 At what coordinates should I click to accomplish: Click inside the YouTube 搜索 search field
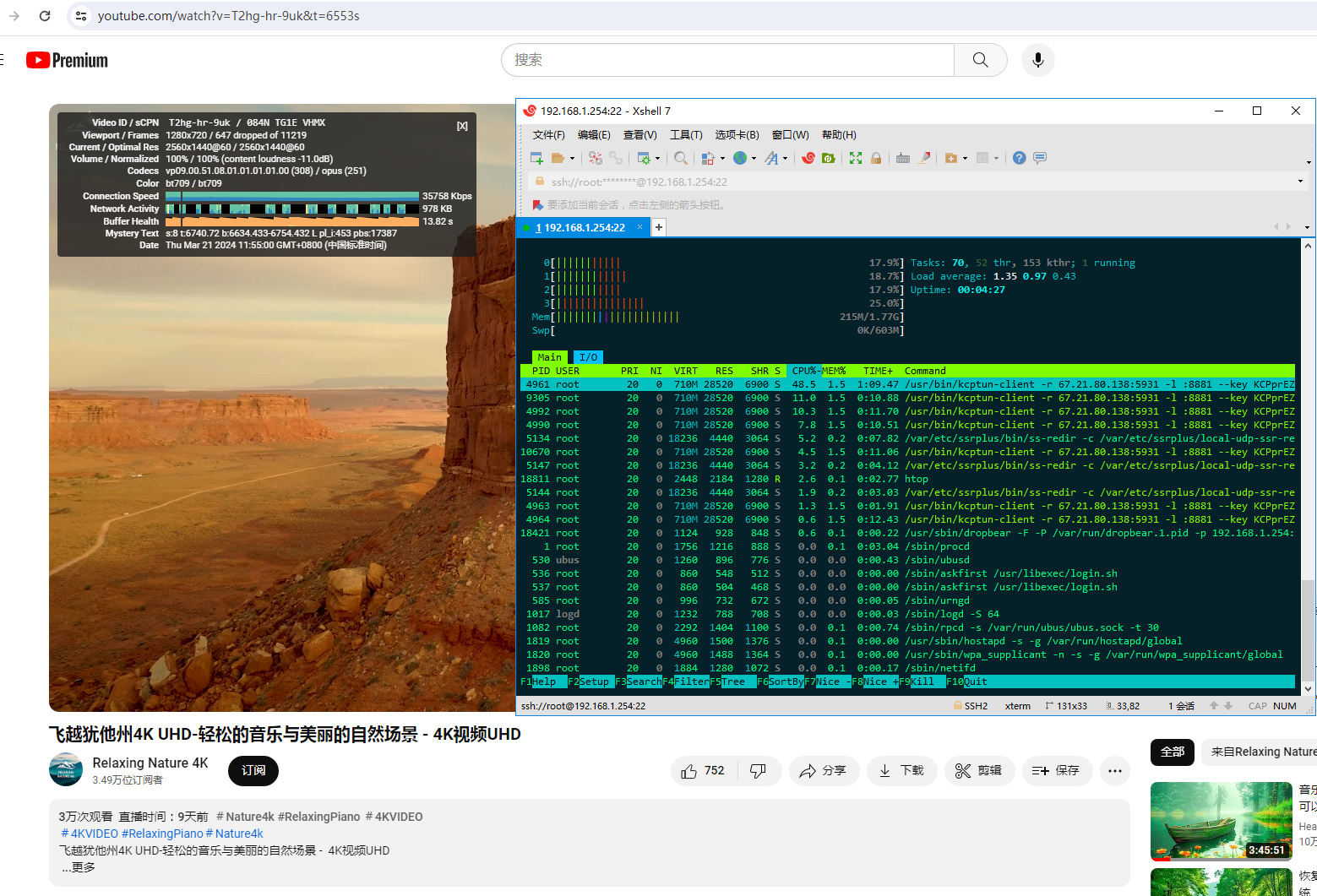[728, 60]
